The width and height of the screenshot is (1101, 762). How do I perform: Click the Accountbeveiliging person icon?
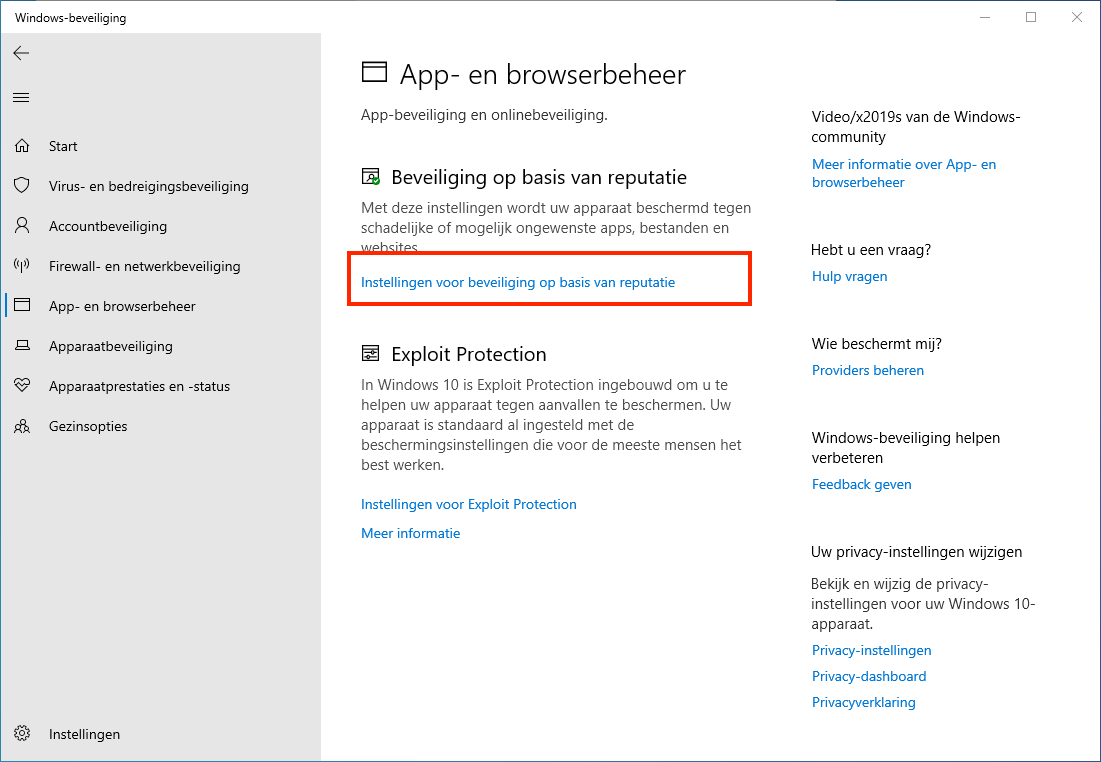[21, 226]
